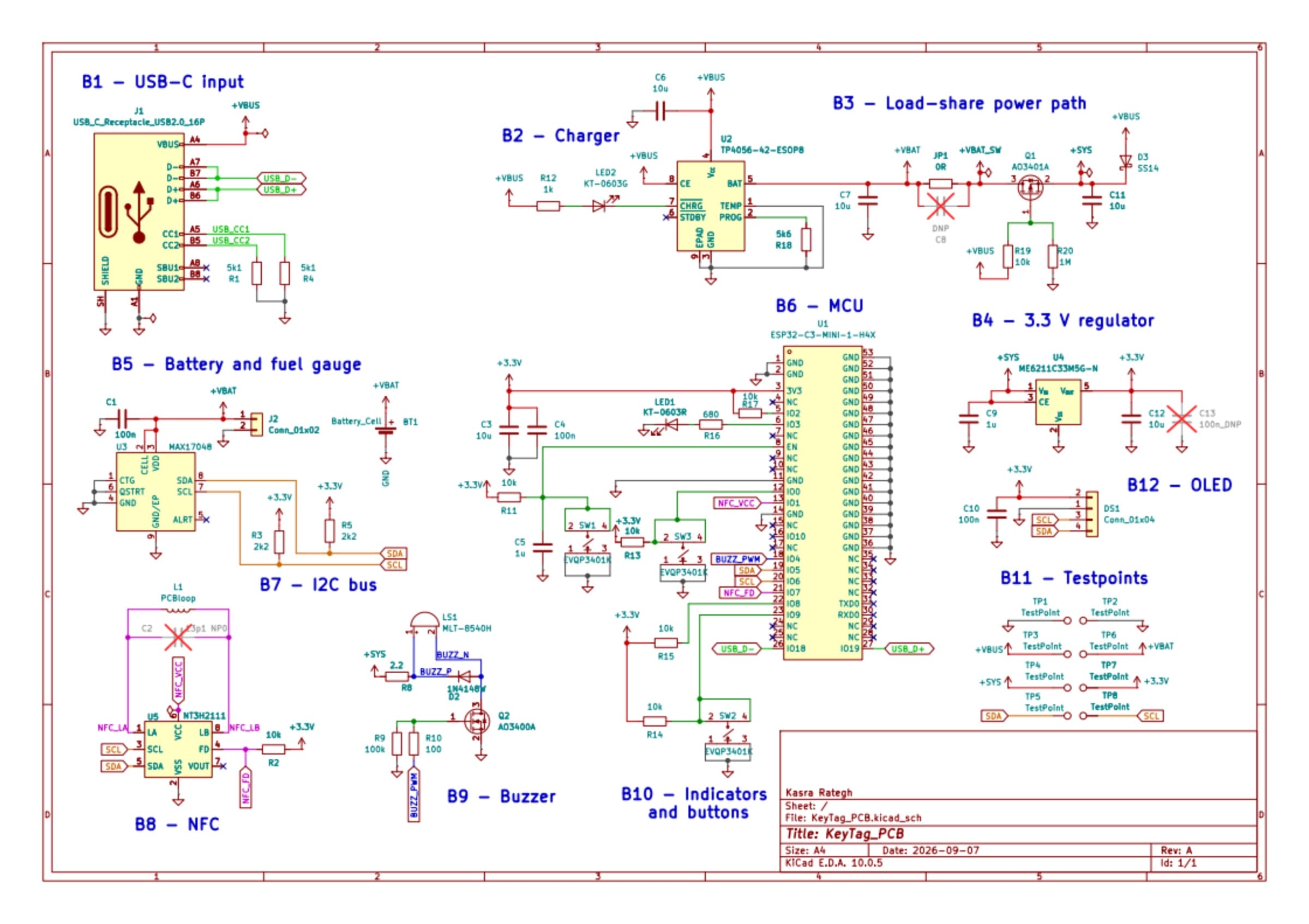1309x924 pixels.
Task: Click the 'B6 – MCU' heading
Action: pos(819,306)
